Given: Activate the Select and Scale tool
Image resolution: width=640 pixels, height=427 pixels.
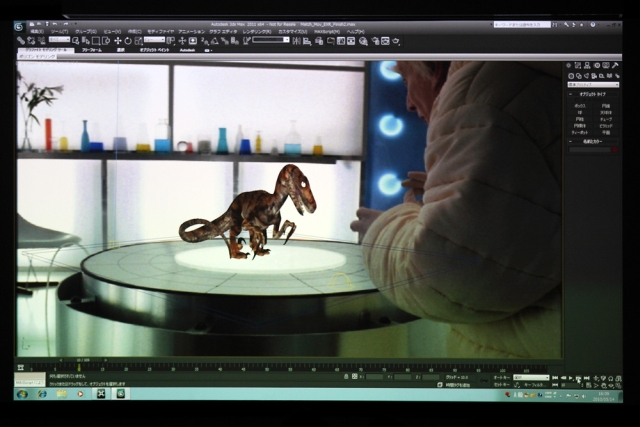Looking at the screenshot, I should click(138, 40).
